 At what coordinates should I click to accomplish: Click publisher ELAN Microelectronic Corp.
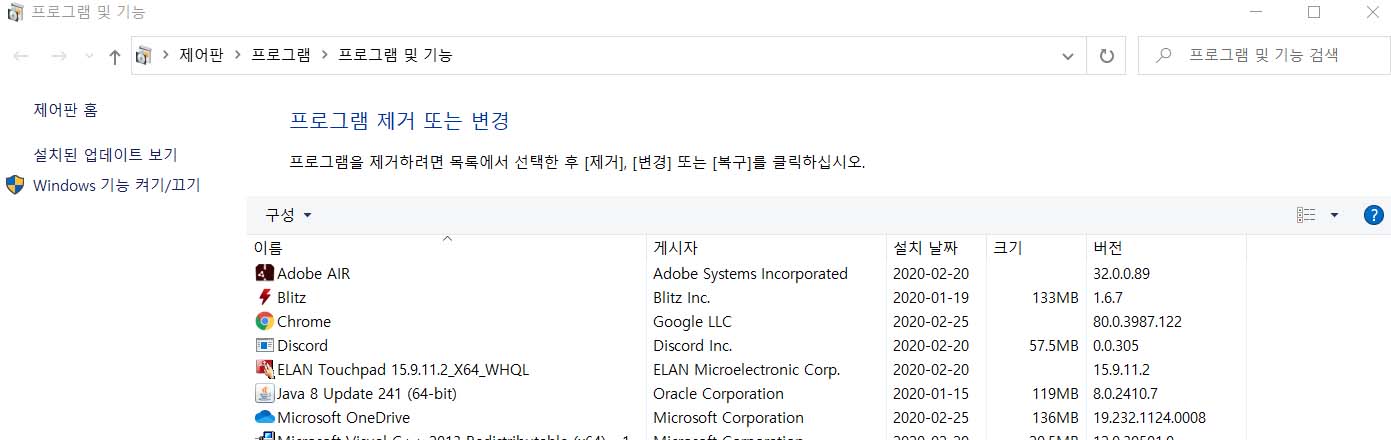pyautogui.click(x=746, y=369)
